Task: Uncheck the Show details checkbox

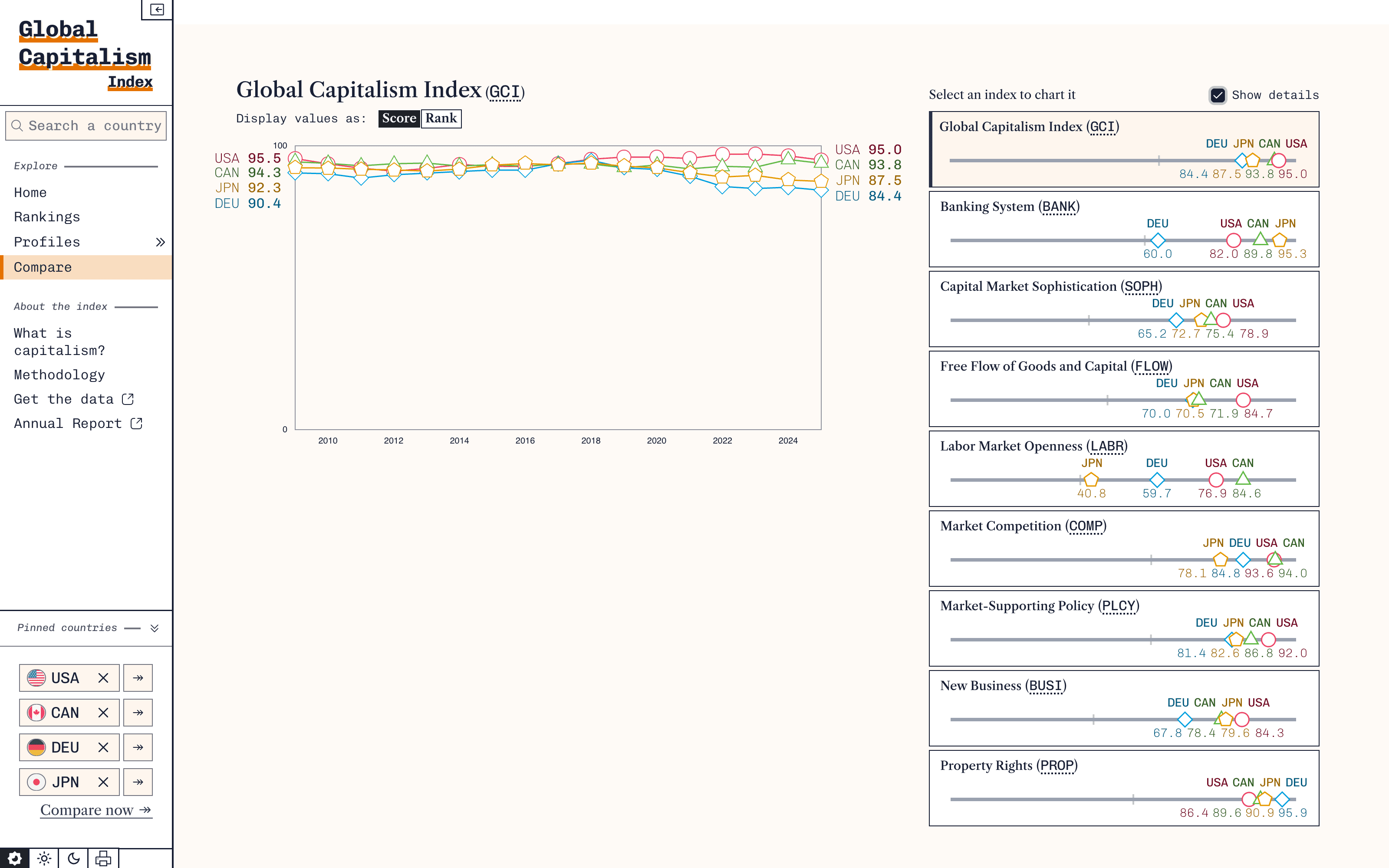Action: pos(1218,95)
